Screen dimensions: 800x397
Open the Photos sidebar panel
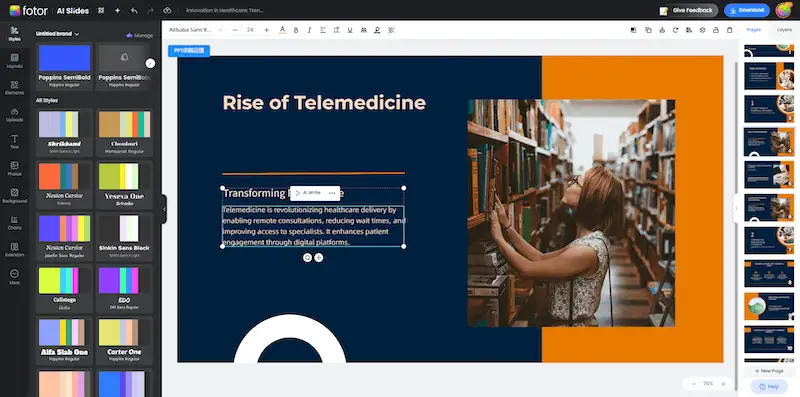(x=14, y=169)
